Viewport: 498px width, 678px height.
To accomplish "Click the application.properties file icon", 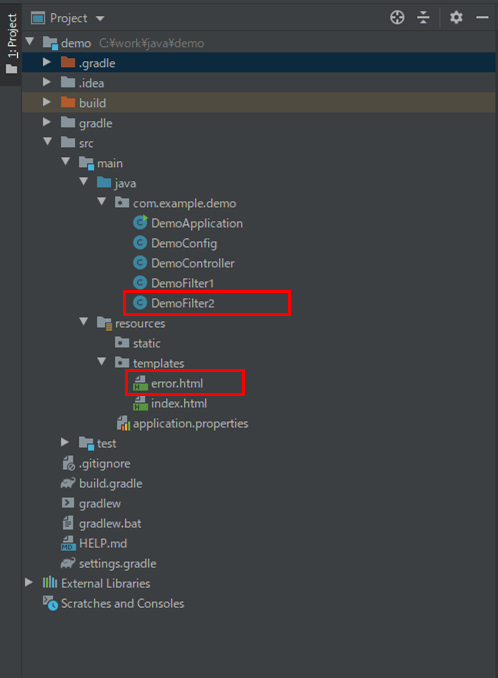I will pyautogui.click(x=123, y=423).
